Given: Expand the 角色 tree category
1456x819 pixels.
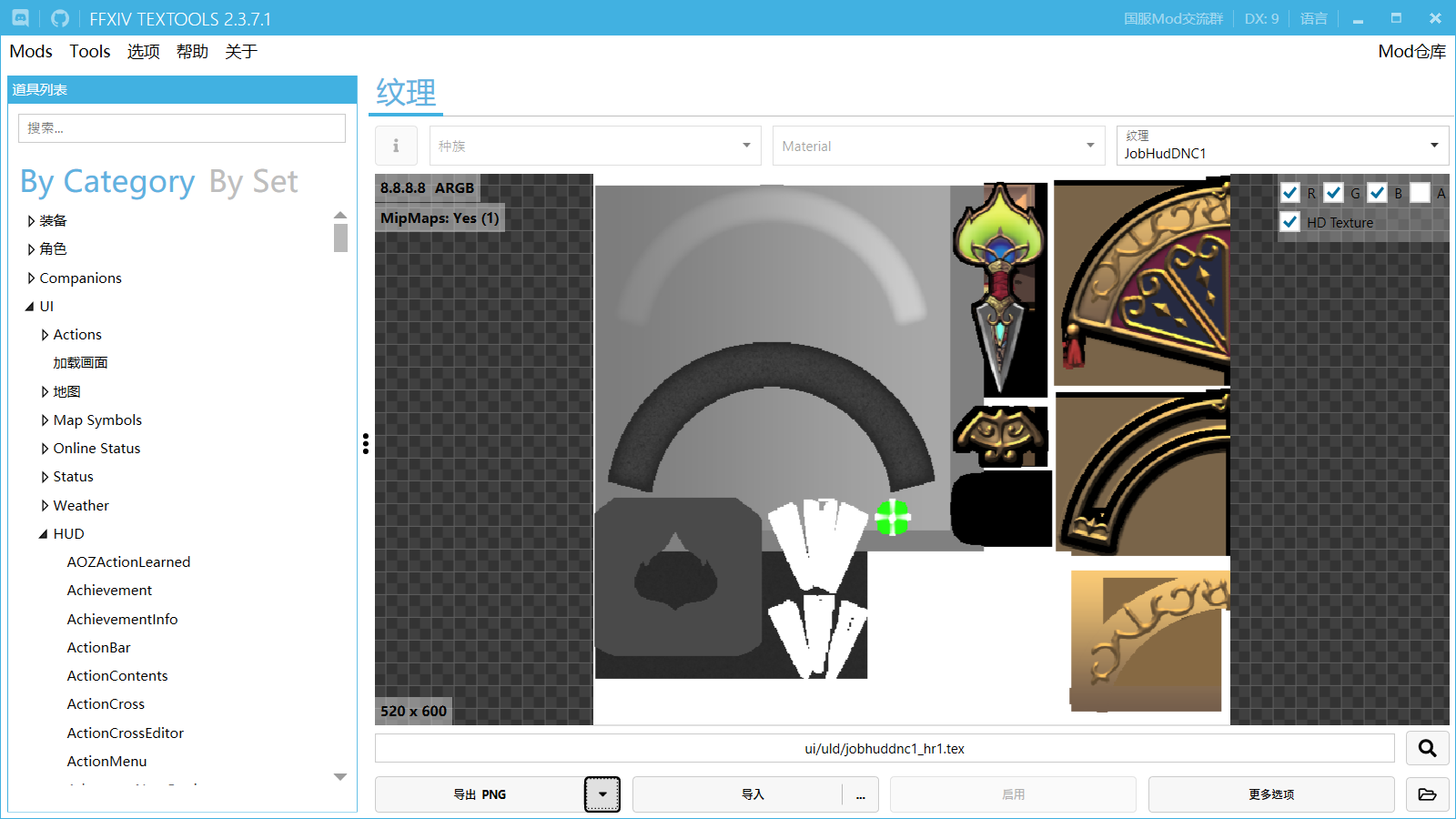Looking at the screenshot, I should click(31, 249).
